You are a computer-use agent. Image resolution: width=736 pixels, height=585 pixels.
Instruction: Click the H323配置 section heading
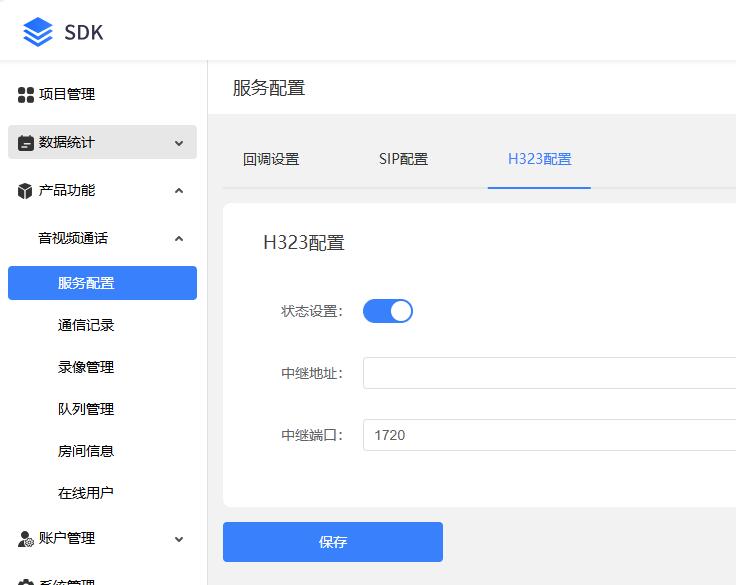(x=304, y=243)
